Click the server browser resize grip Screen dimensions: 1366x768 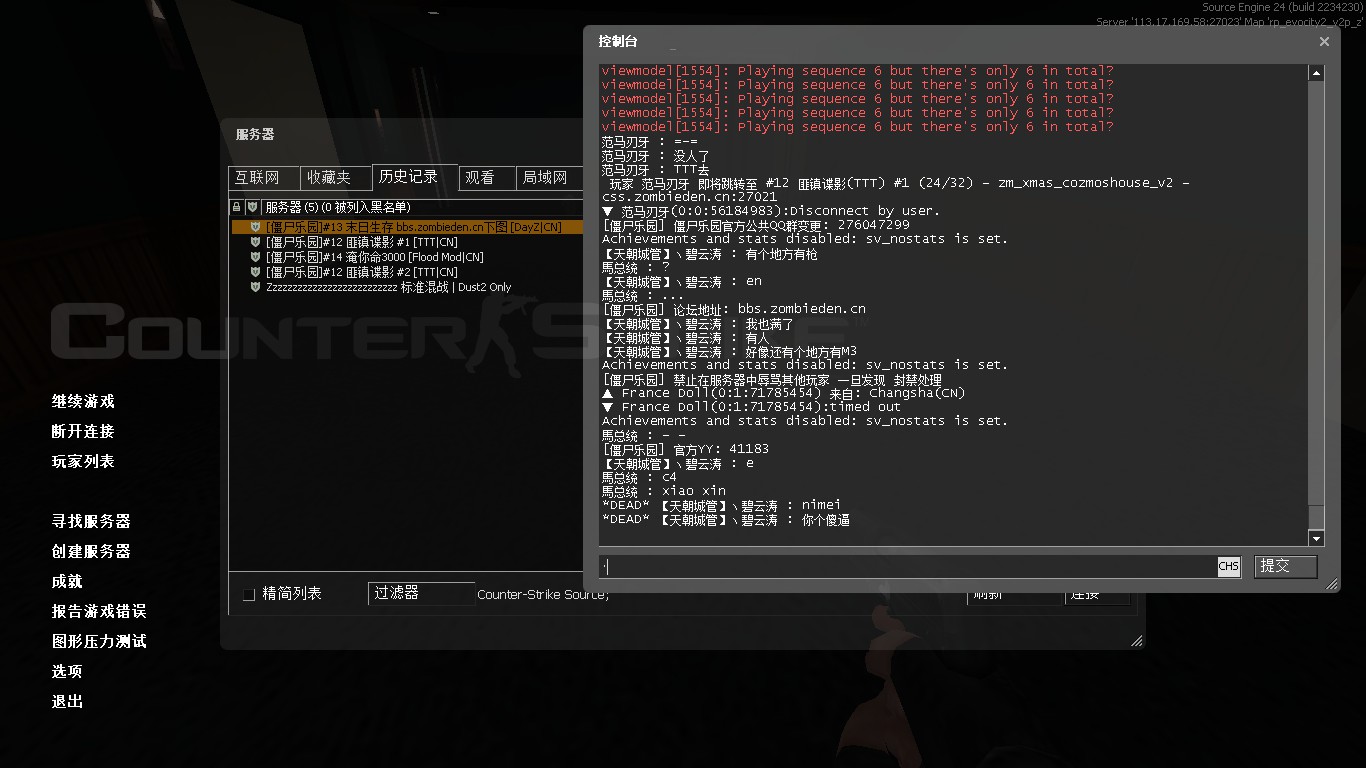point(1137,641)
